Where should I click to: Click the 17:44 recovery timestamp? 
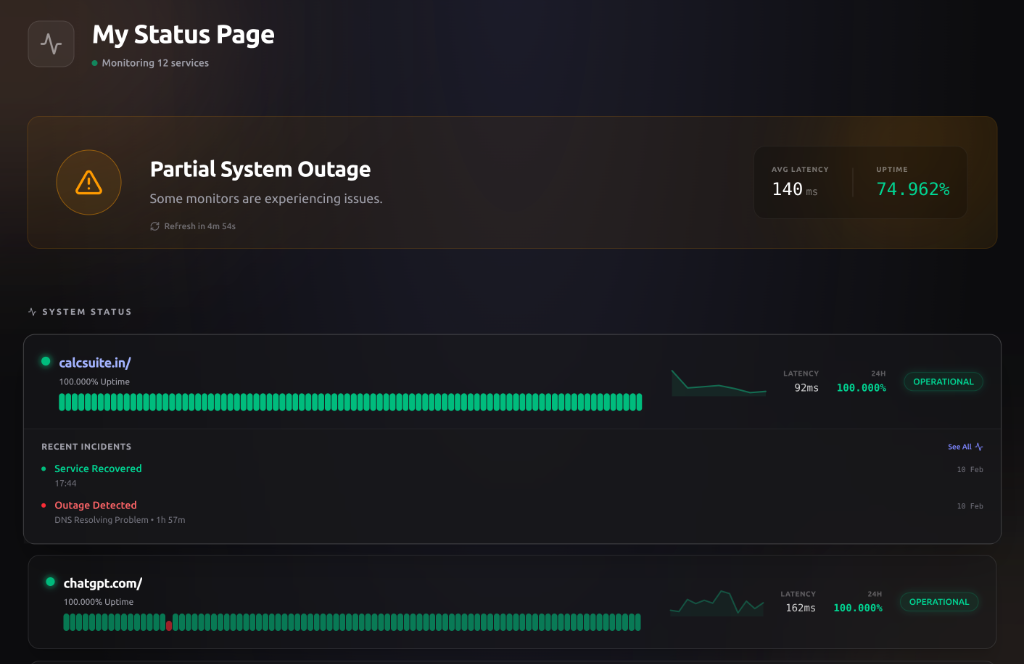(x=65, y=484)
